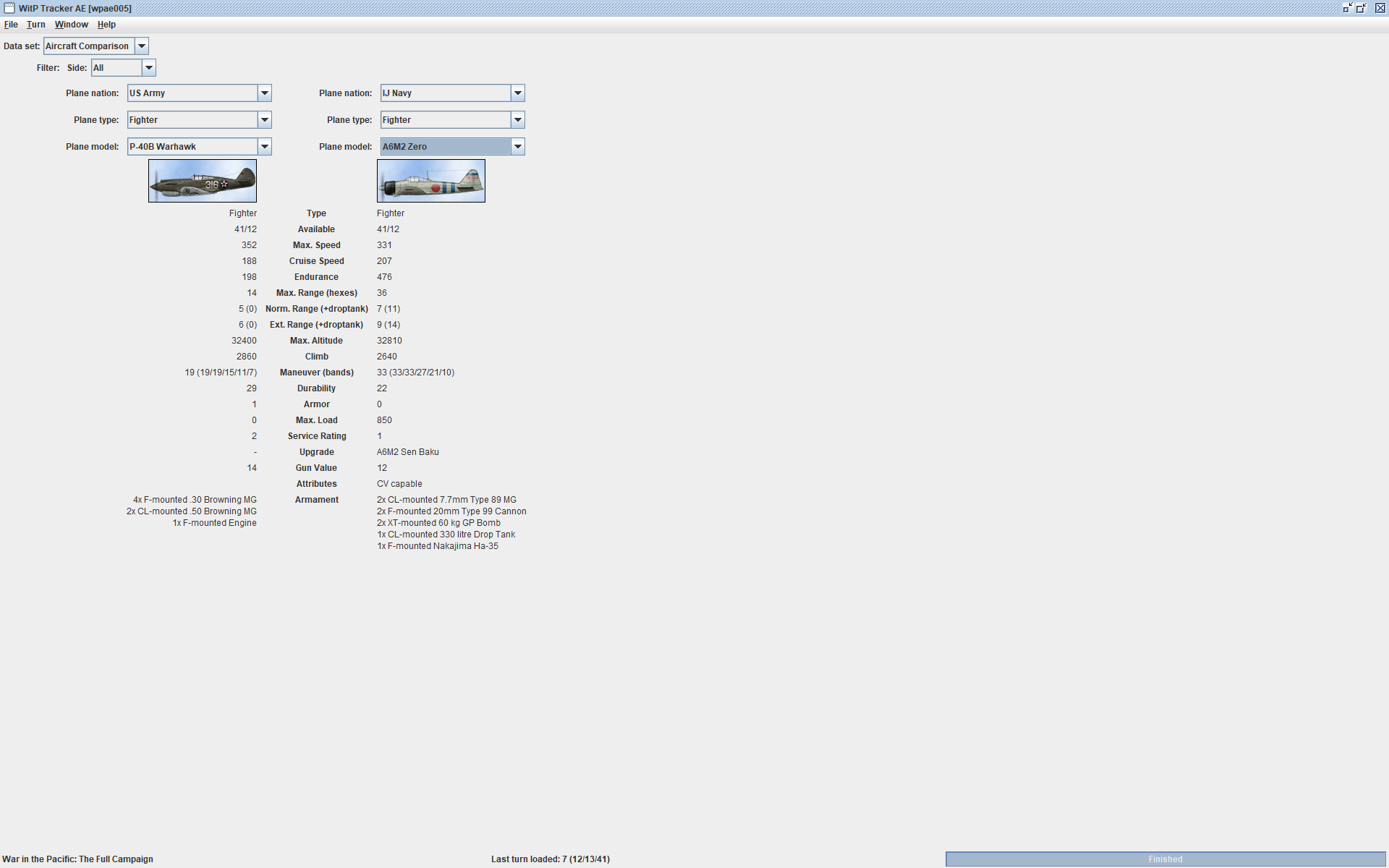Click the A6M2 Sen Baku upgrade text
Screen dimensions: 1389x868
pyautogui.click(x=408, y=452)
